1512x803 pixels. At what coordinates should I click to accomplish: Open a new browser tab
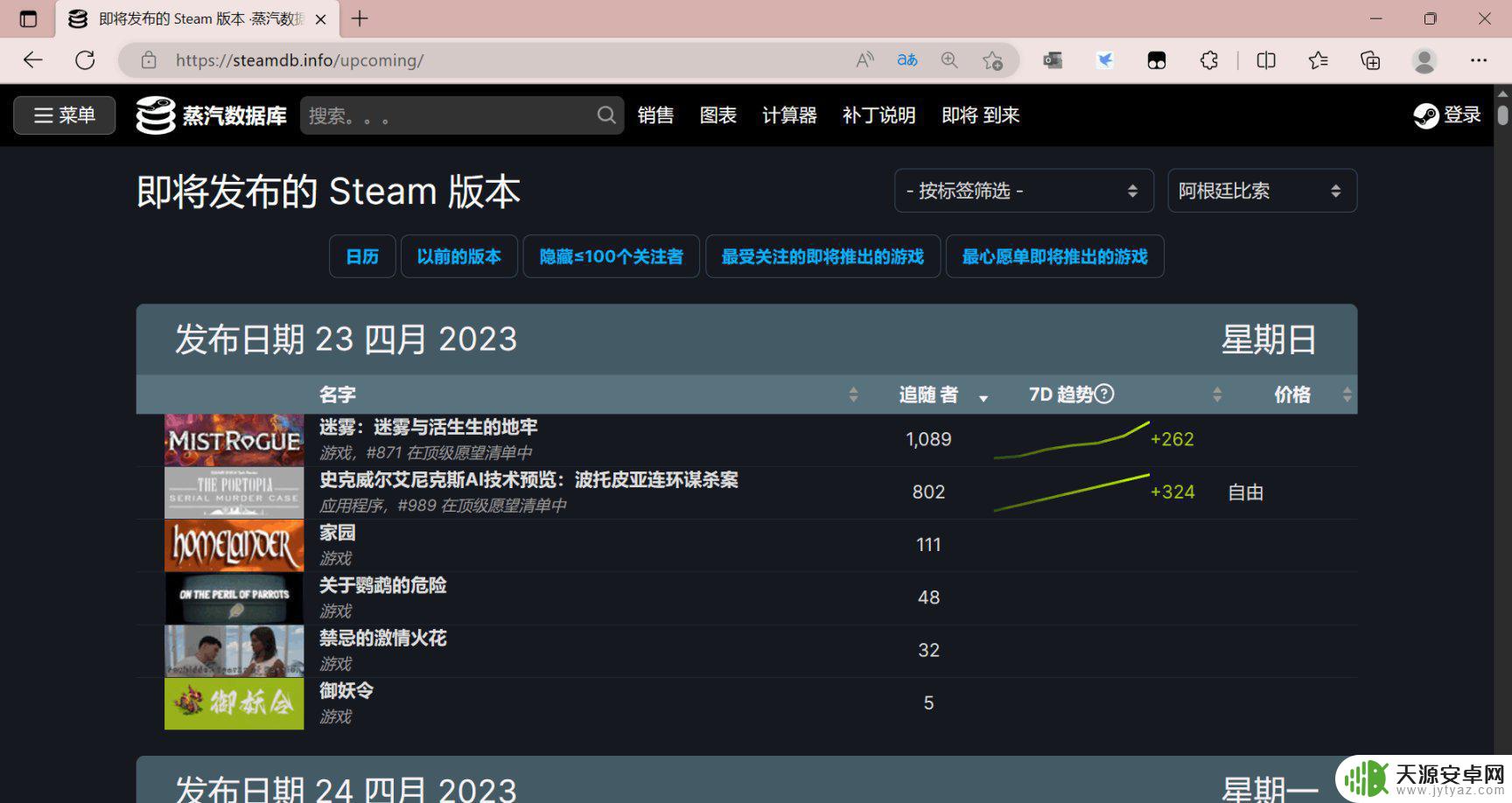coord(360,18)
